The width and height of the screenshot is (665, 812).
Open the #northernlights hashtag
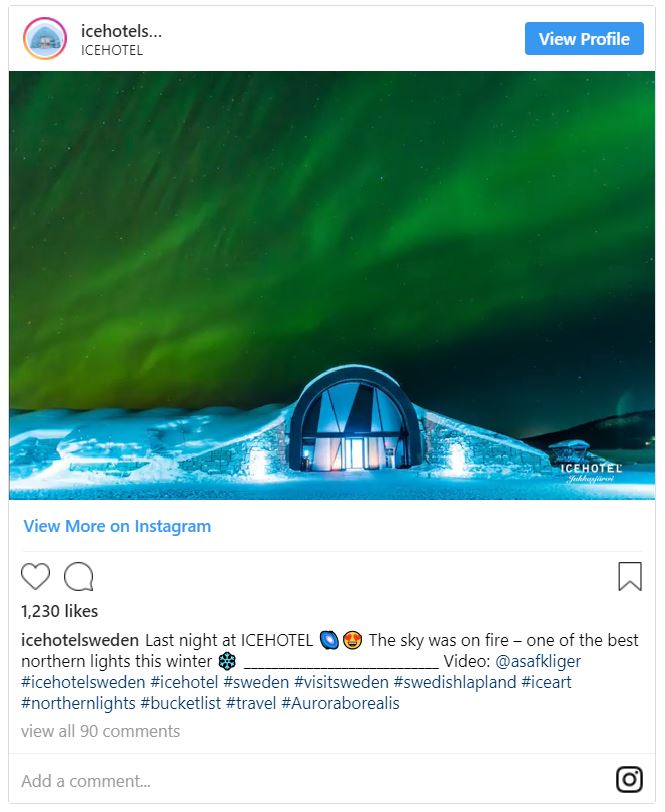78,704
